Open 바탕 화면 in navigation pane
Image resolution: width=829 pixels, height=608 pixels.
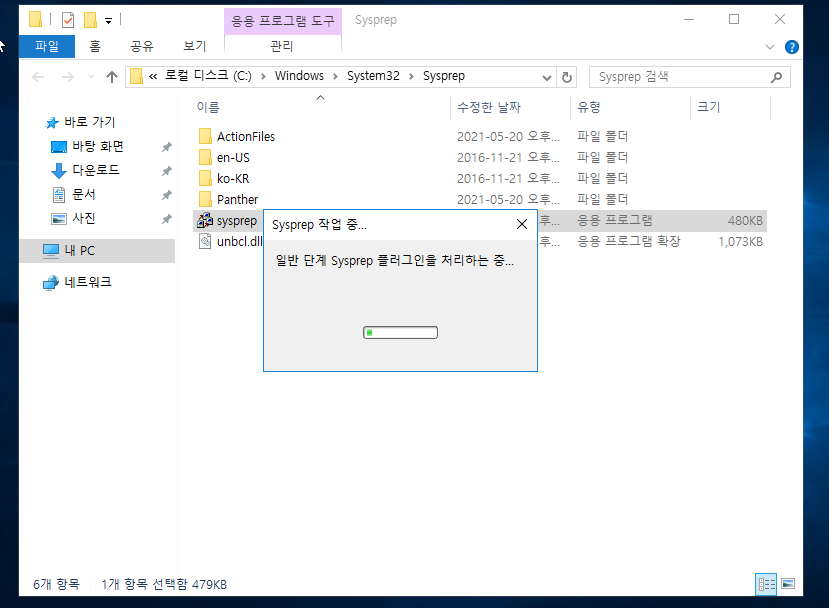click(98, 146)
